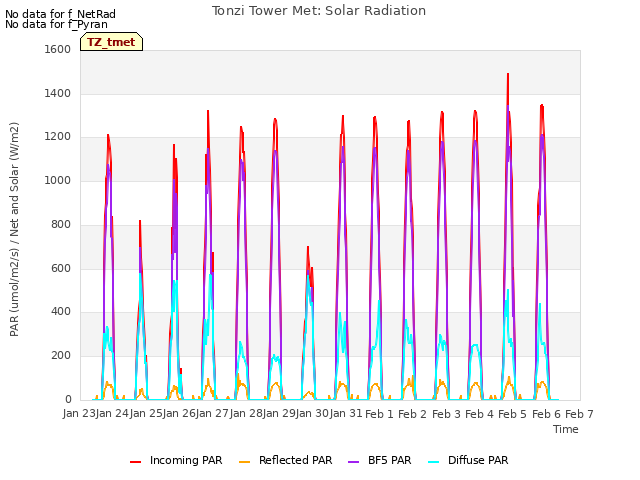Screen dimensions: 640x480
Task: Click the y-axis tick label 400
Action: [x=61, y=311]
